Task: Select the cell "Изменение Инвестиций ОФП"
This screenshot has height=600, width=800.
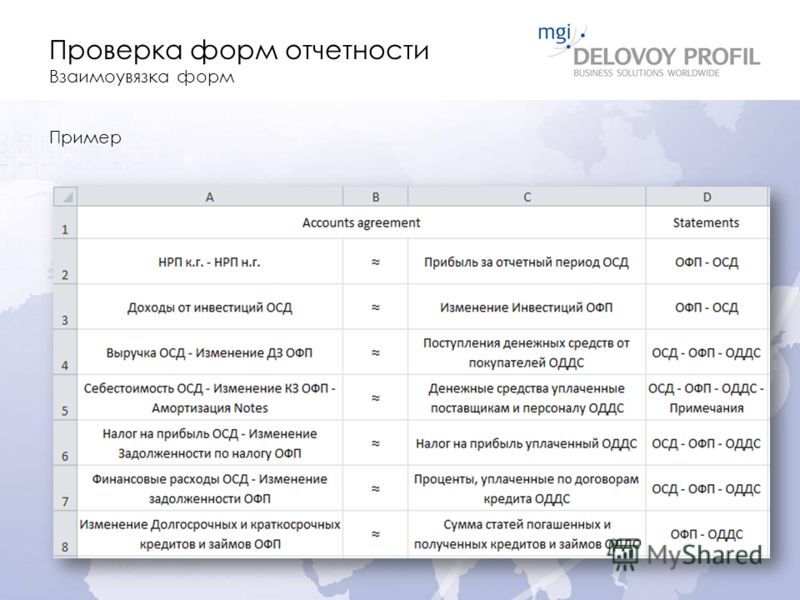Action: point(527,307)
